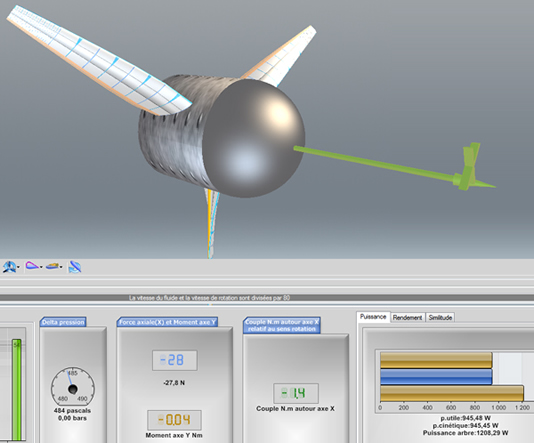Click the blue p.cinétique power bar
The height and width of the screenshot is (443, 534).
(436, 377)
